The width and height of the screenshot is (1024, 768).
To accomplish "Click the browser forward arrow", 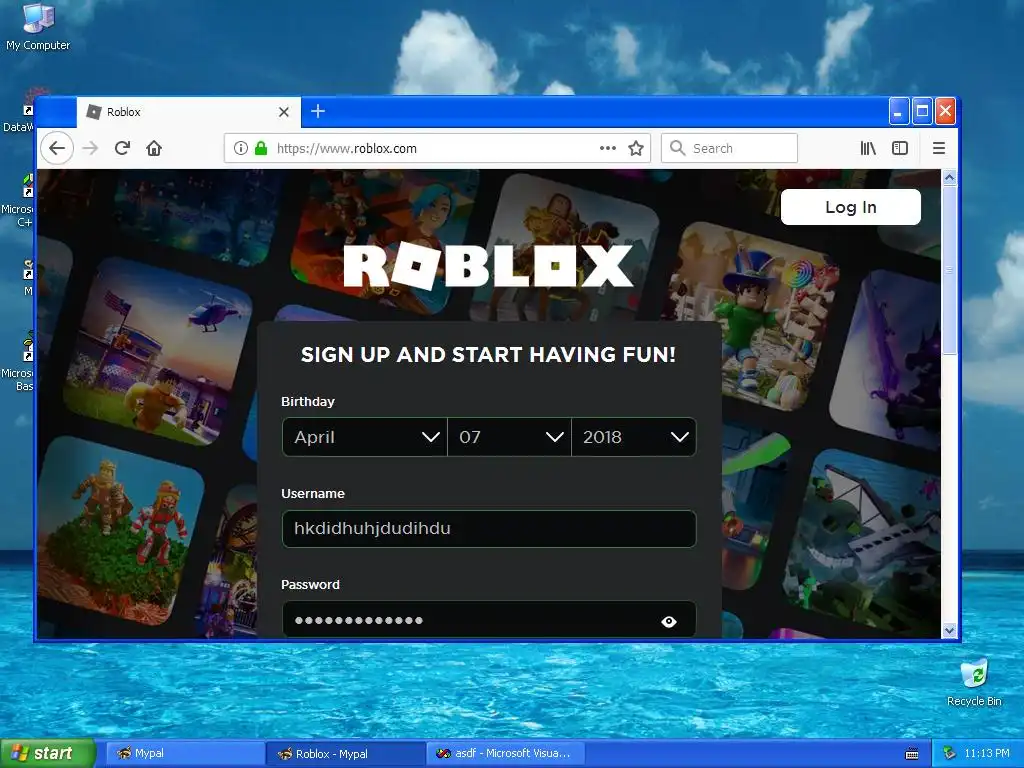I will pyautogui.click(x=90, y=148).
